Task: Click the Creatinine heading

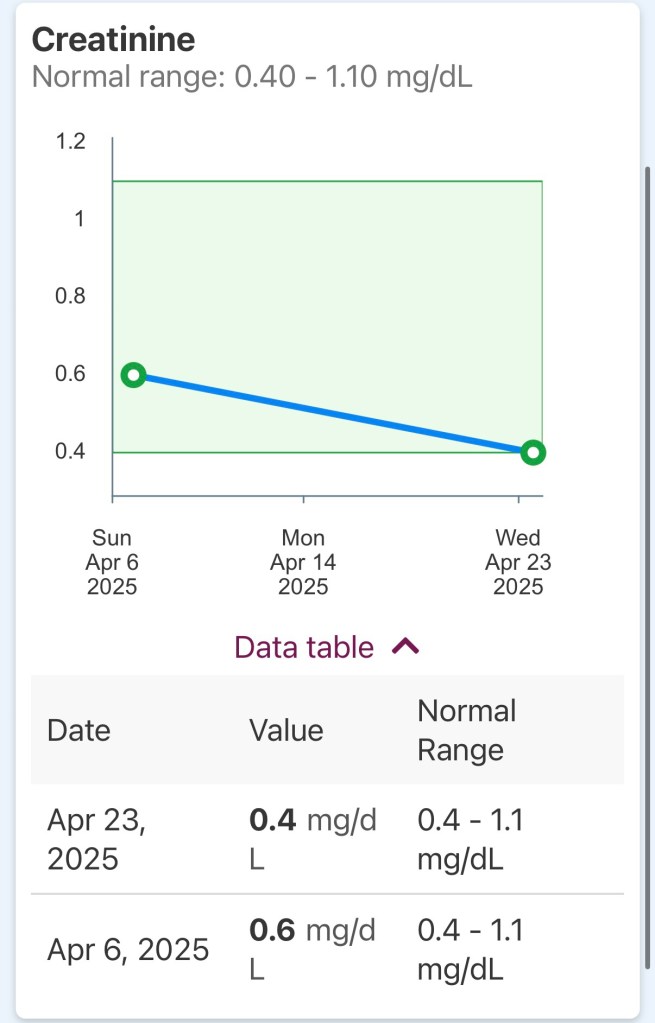Action: tap(113, 39)
